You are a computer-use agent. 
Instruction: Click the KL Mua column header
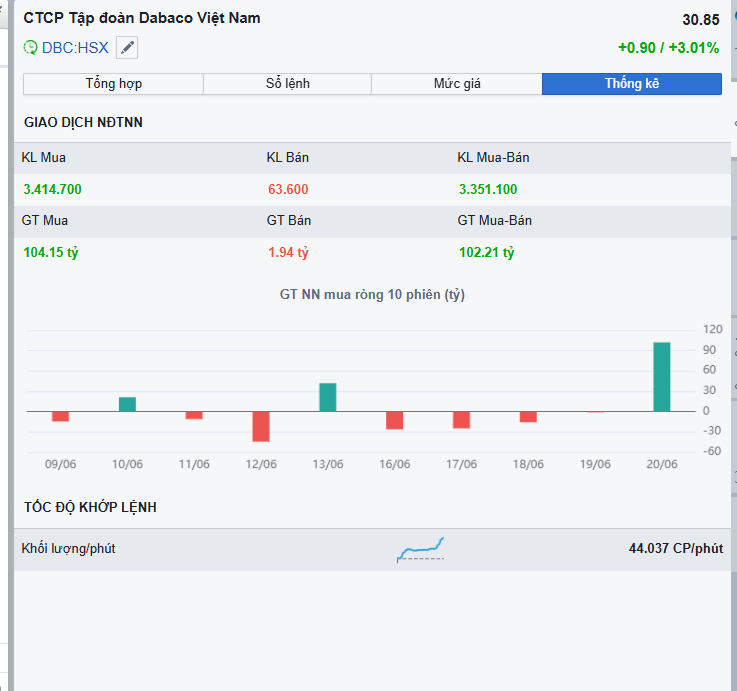click(x=44, y=157)
